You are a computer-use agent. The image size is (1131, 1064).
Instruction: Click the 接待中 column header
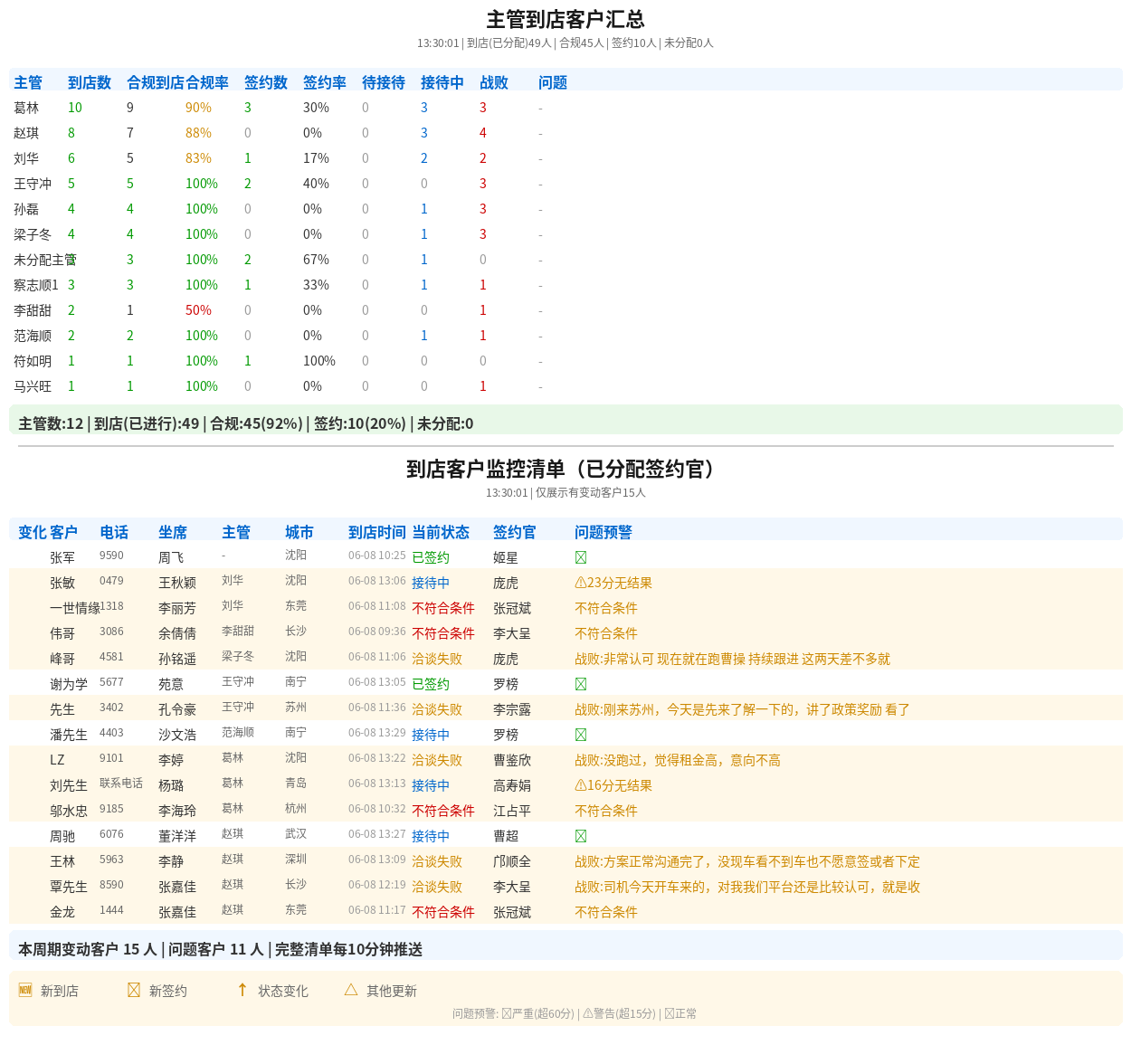click(442, 82)
